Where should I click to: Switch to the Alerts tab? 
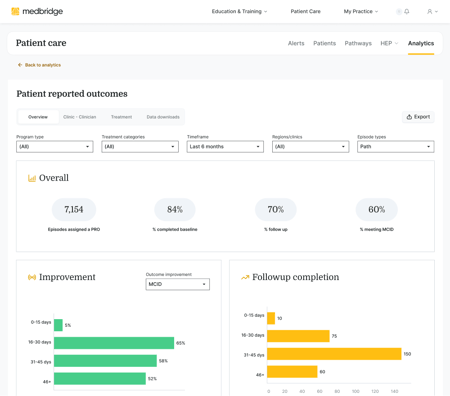296,43
